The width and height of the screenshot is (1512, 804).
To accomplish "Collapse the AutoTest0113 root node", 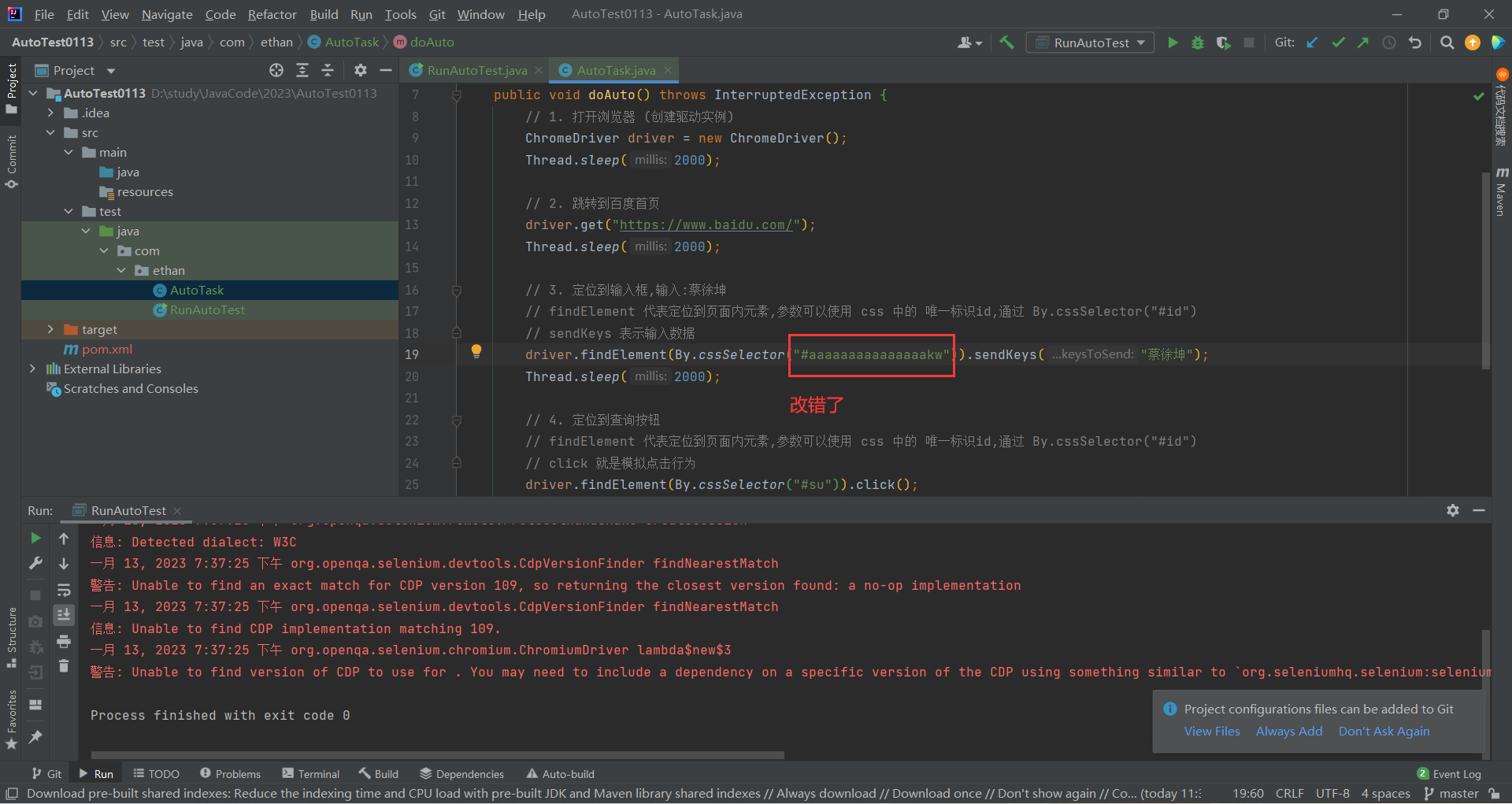I will click(x=33, y=93).
